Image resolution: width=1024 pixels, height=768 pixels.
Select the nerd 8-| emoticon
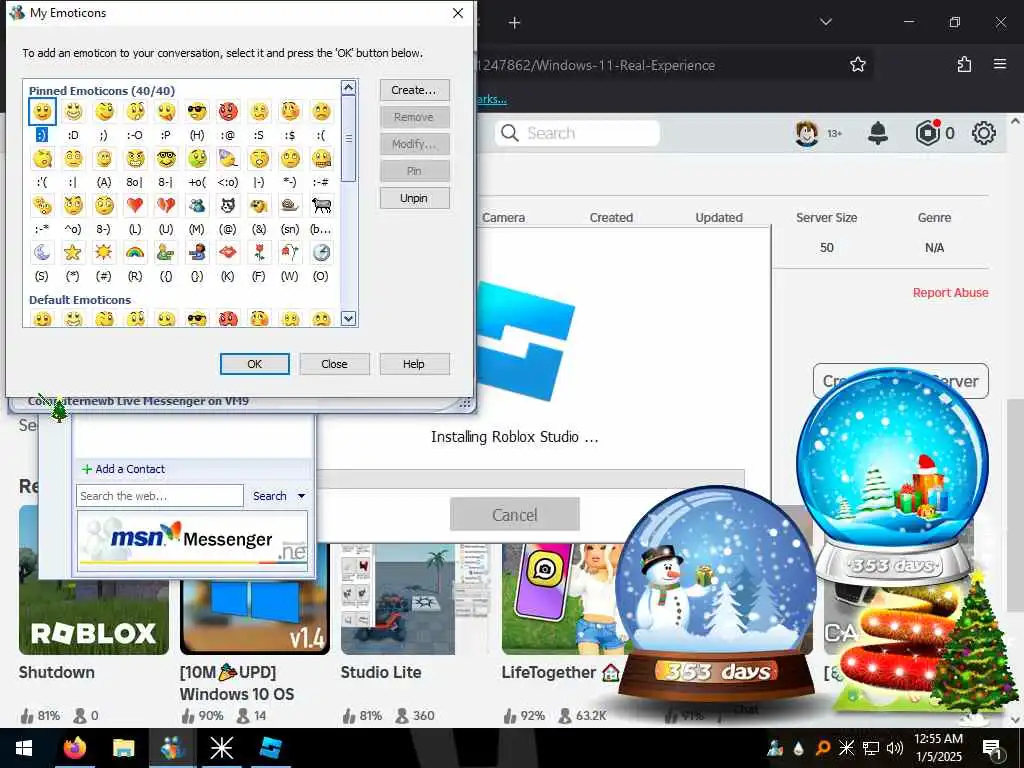pos(166,159)
